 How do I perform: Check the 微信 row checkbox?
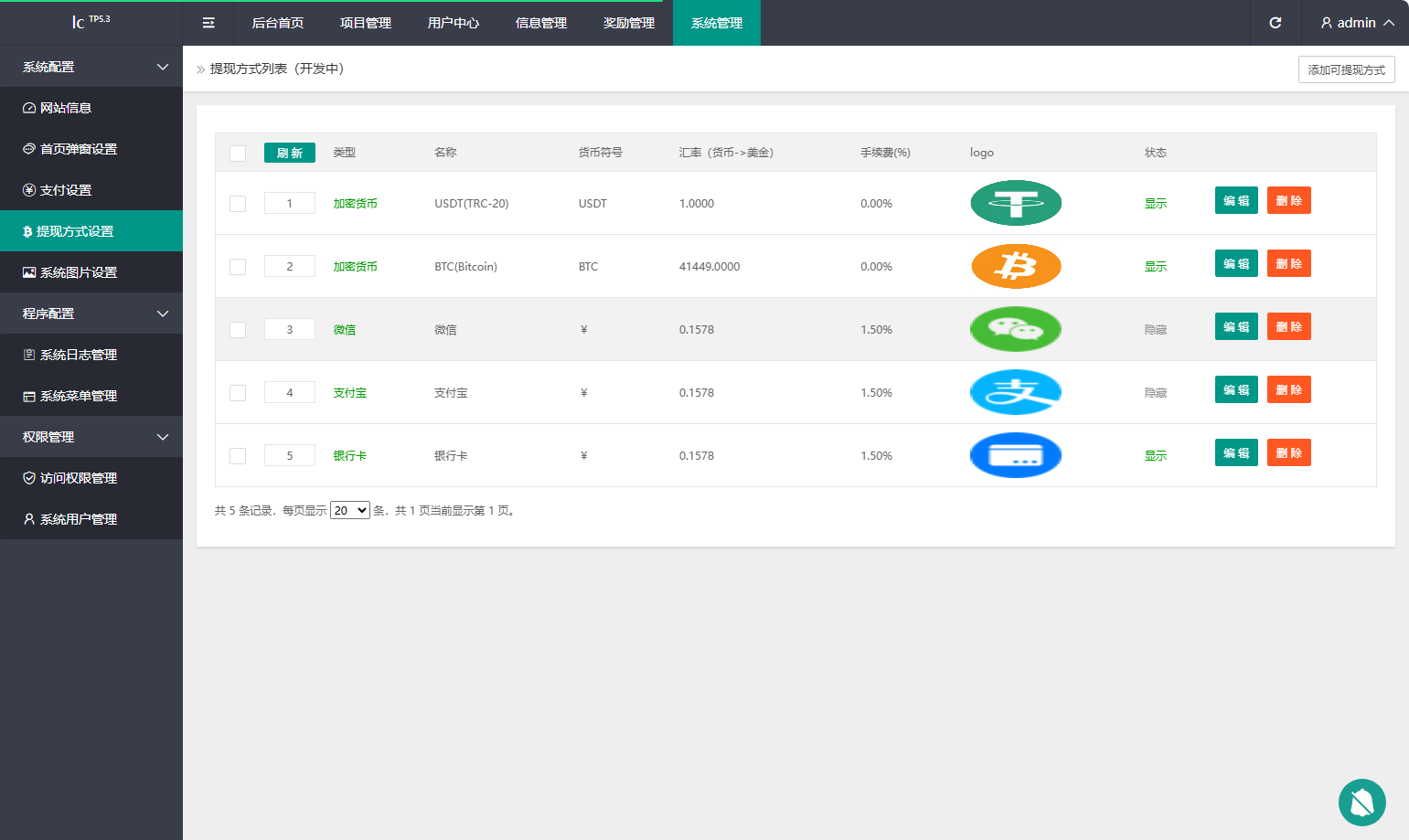tap(238, 329)
